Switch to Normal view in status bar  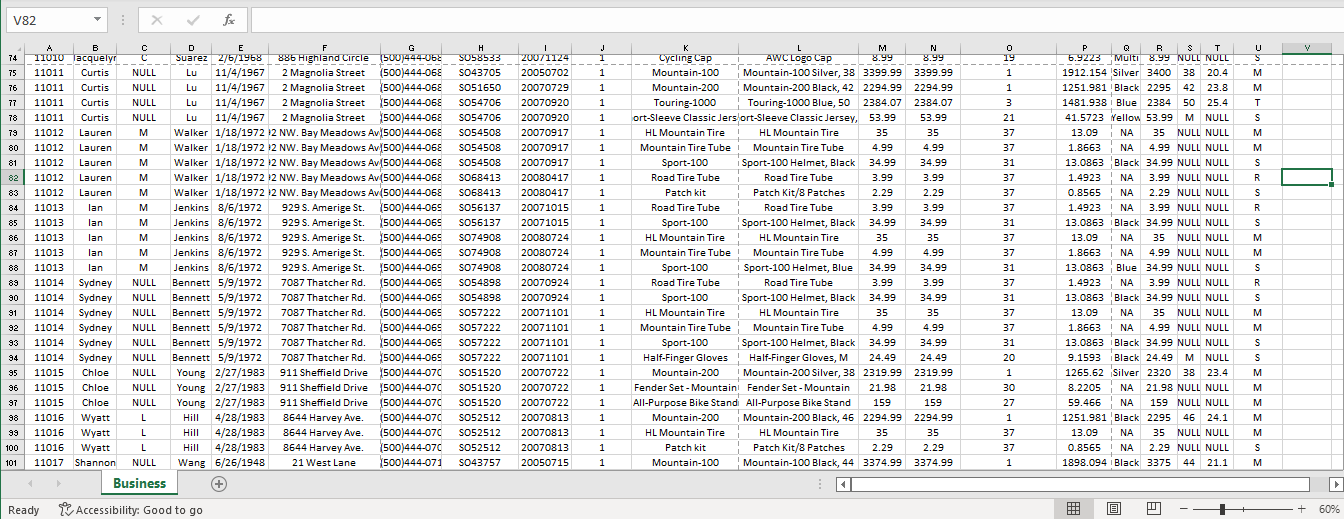coord(1073,509)
